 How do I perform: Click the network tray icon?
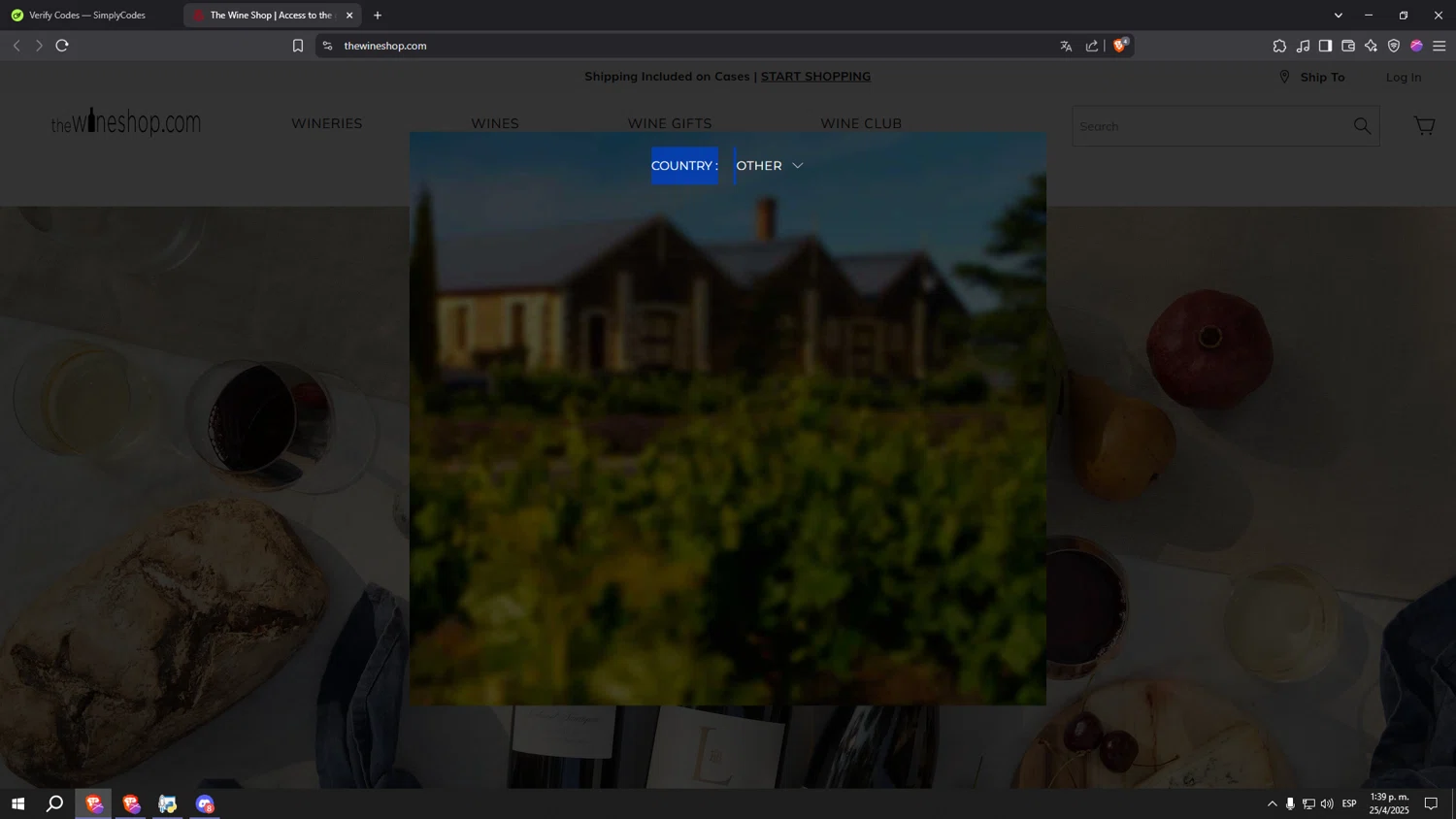(1308, 803)
